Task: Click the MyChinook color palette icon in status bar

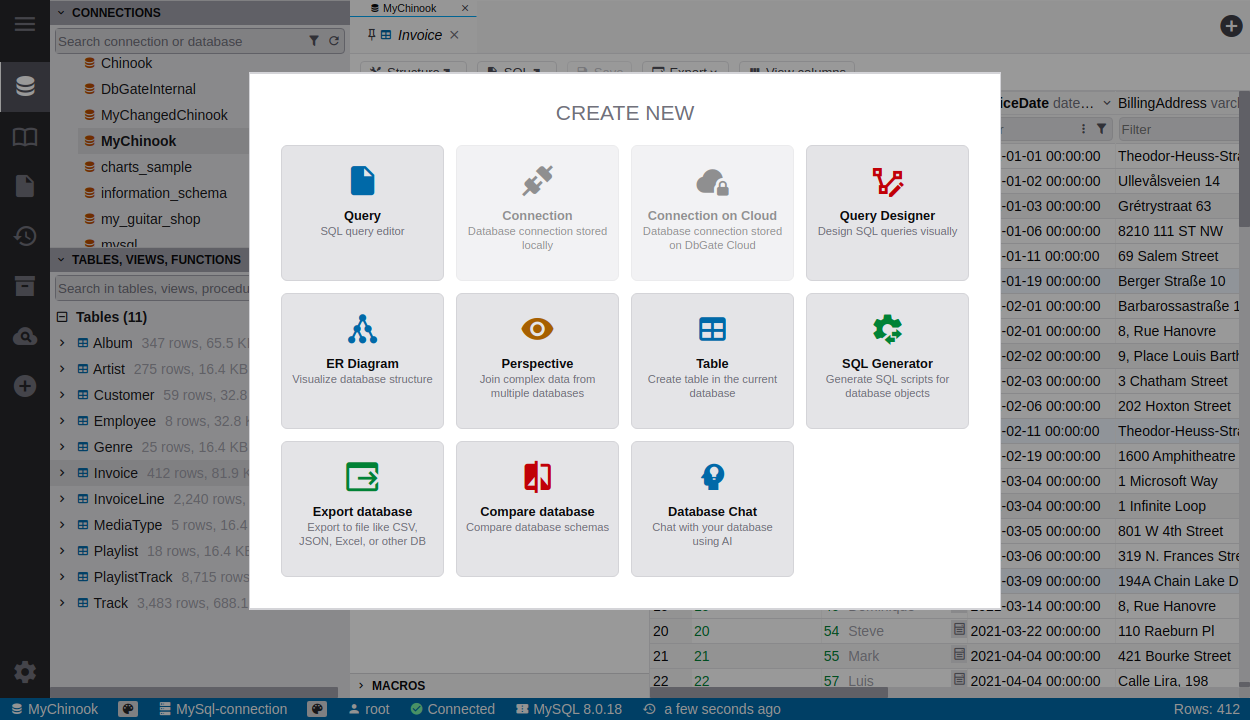Action: tap(128, 709)
